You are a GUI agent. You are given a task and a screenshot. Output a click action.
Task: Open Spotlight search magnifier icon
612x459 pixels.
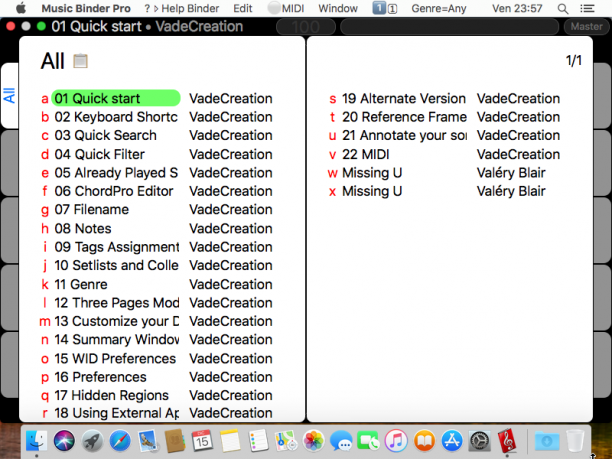pos(562,9)
